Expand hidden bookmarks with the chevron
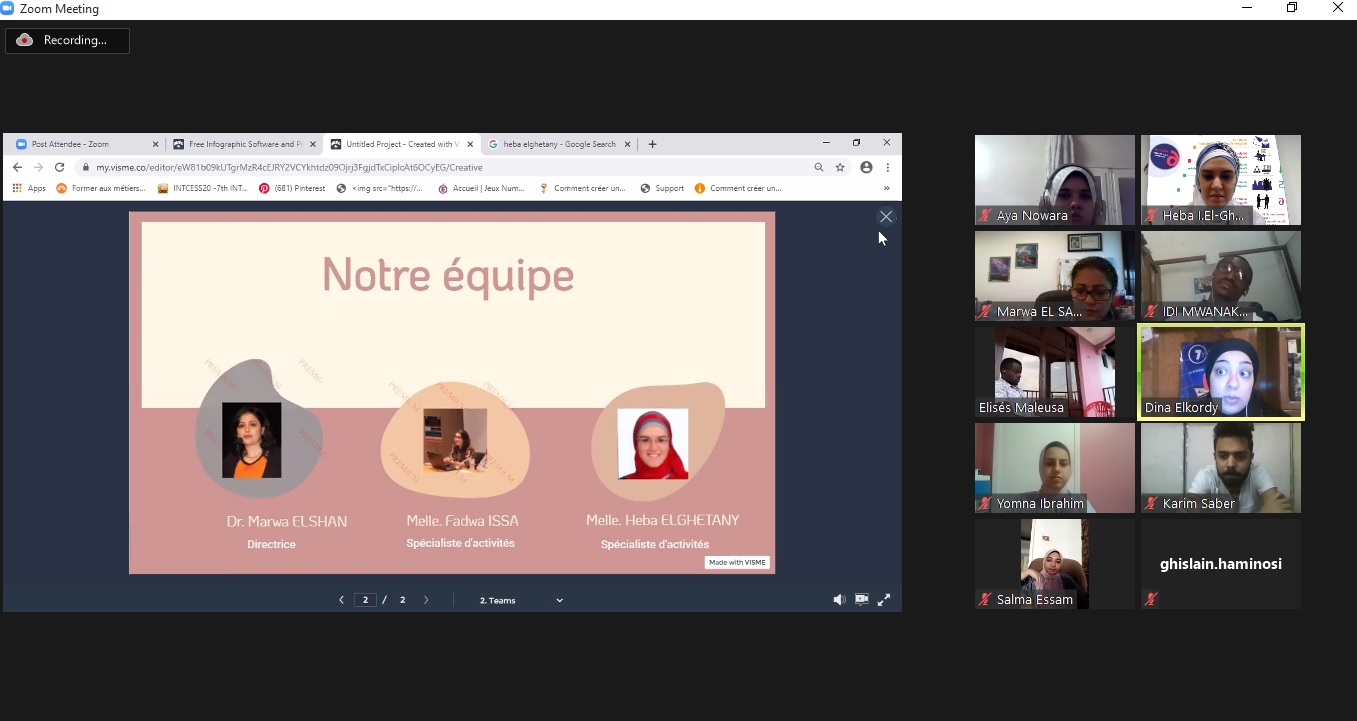This screenshot has height=721, width=1357. click(x=886, y=188)
